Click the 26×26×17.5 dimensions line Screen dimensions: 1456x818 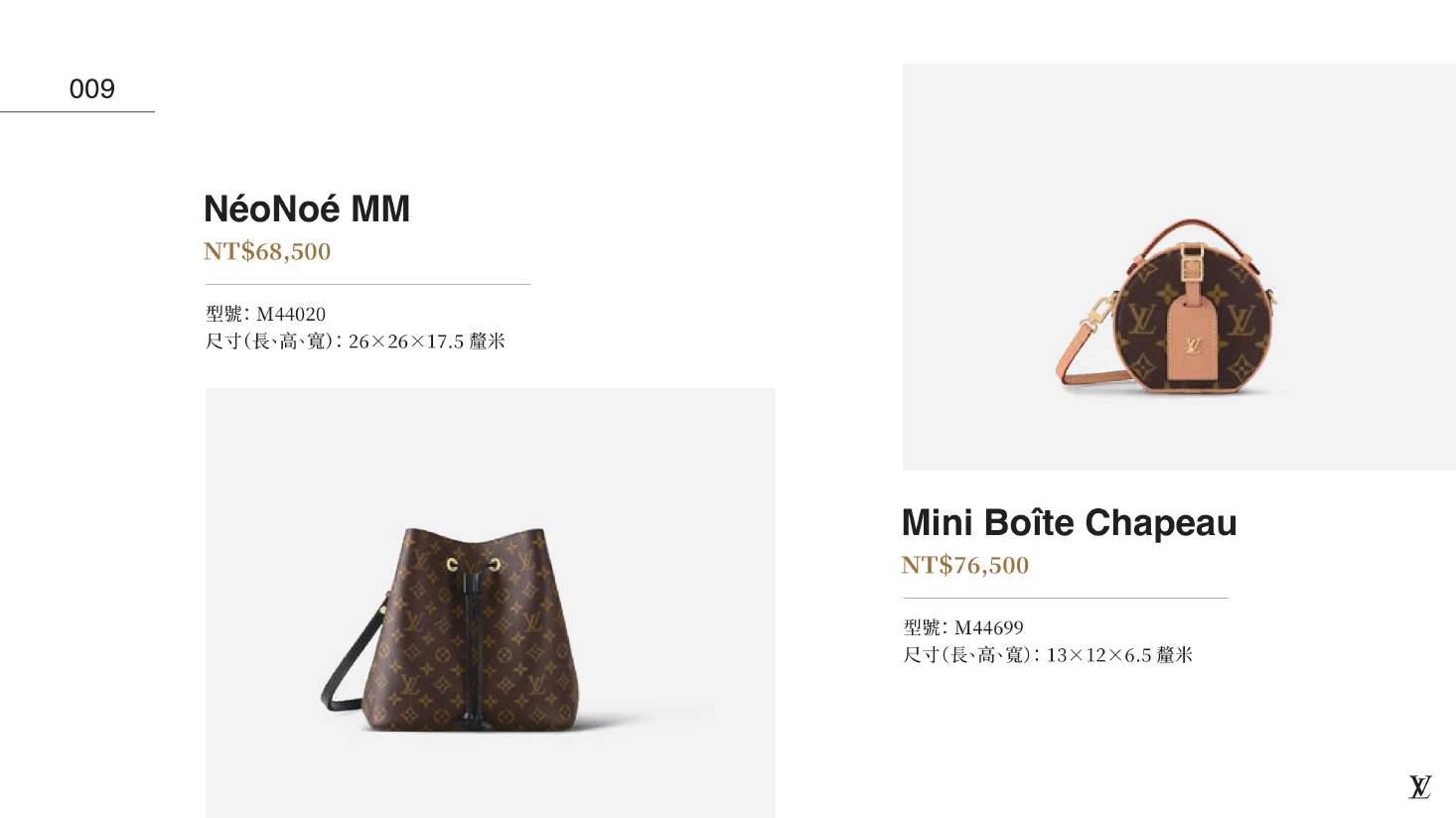[x=356, y=341]
